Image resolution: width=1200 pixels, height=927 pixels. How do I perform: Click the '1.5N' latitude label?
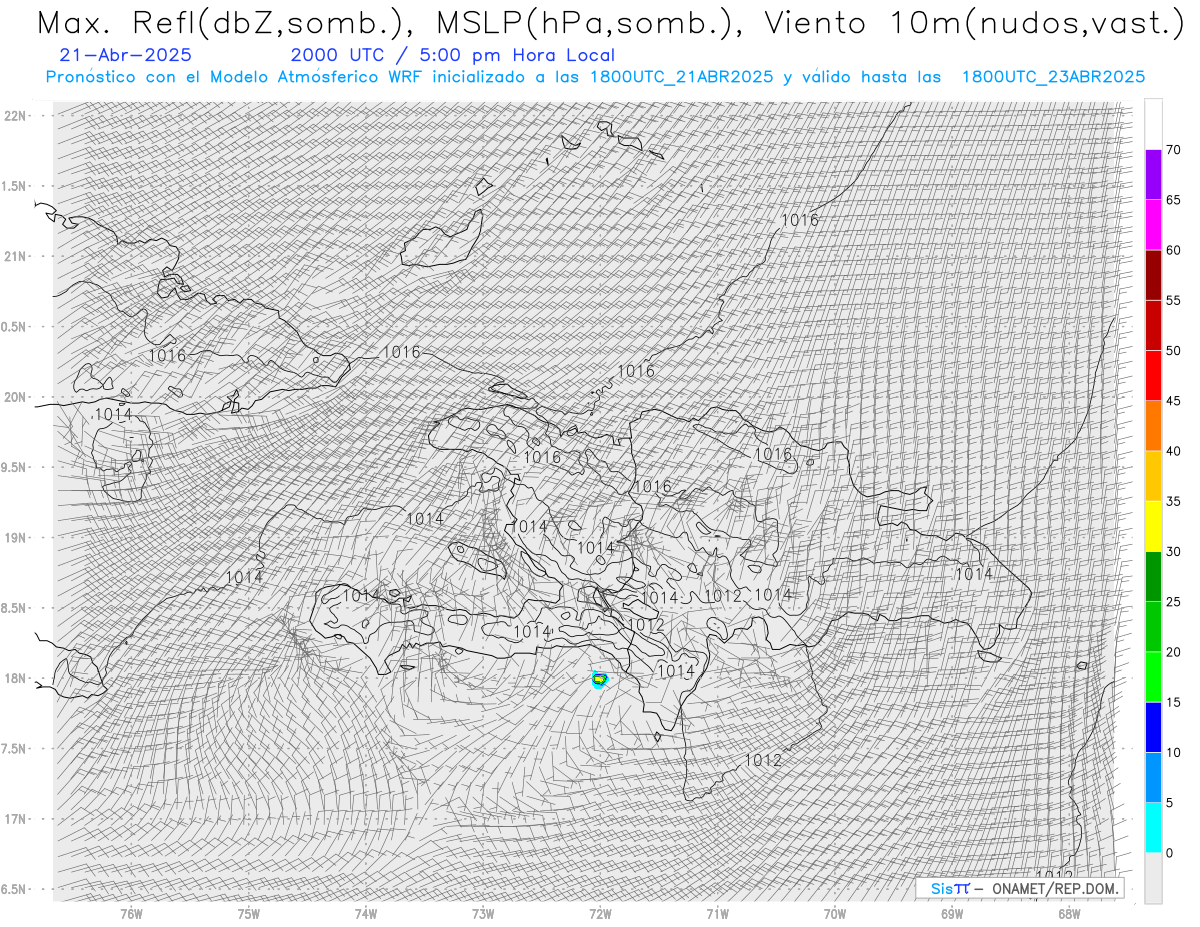click(x=15, y=186)
